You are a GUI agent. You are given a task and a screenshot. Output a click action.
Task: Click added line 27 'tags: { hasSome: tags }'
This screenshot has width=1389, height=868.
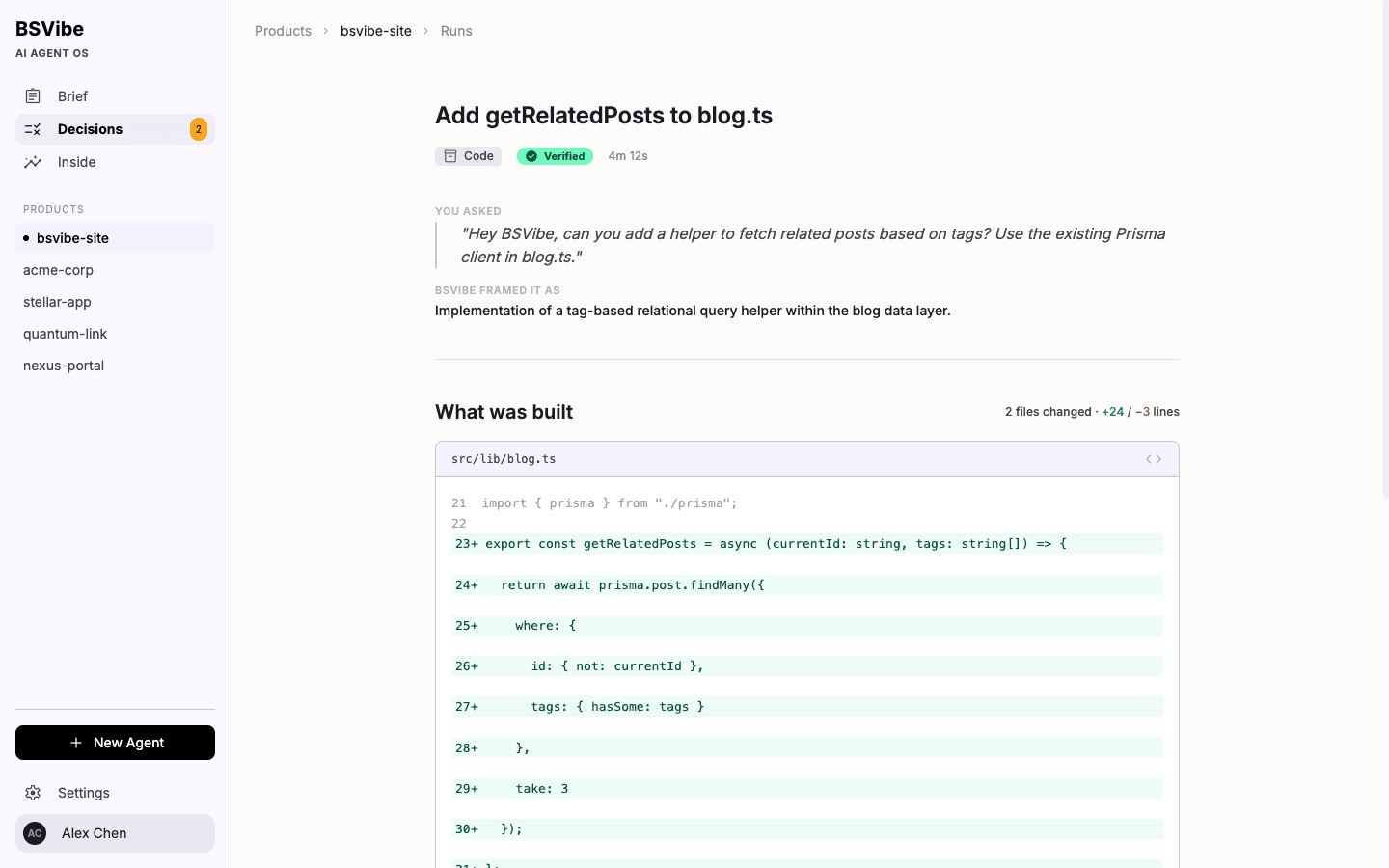807,707
